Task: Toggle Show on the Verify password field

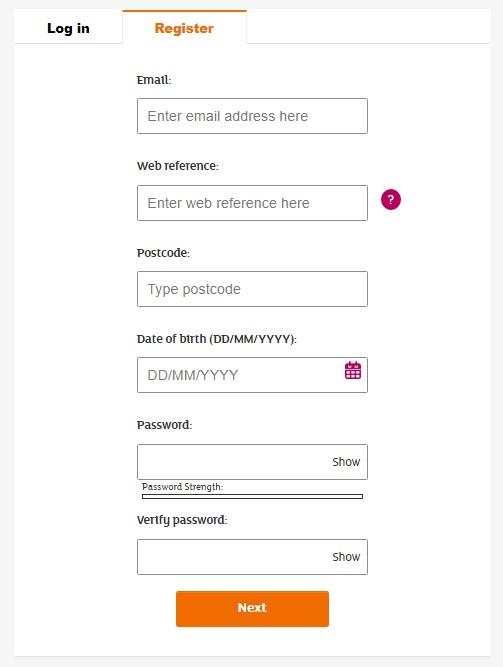Action: coord(346,557)
